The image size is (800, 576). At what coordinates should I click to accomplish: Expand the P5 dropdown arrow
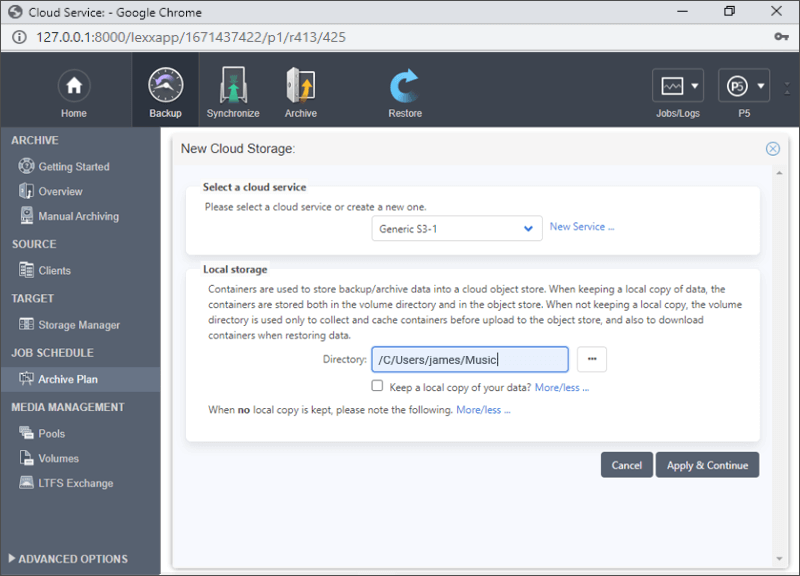[x=761, y=86]
